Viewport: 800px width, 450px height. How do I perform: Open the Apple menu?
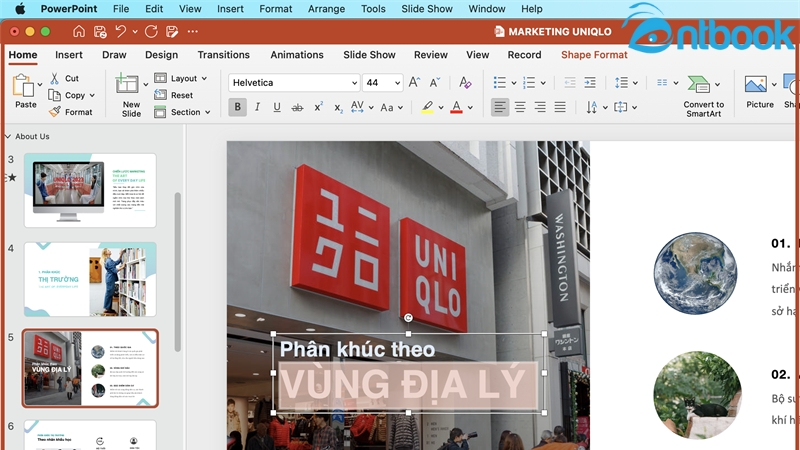(x=20, y=9)
